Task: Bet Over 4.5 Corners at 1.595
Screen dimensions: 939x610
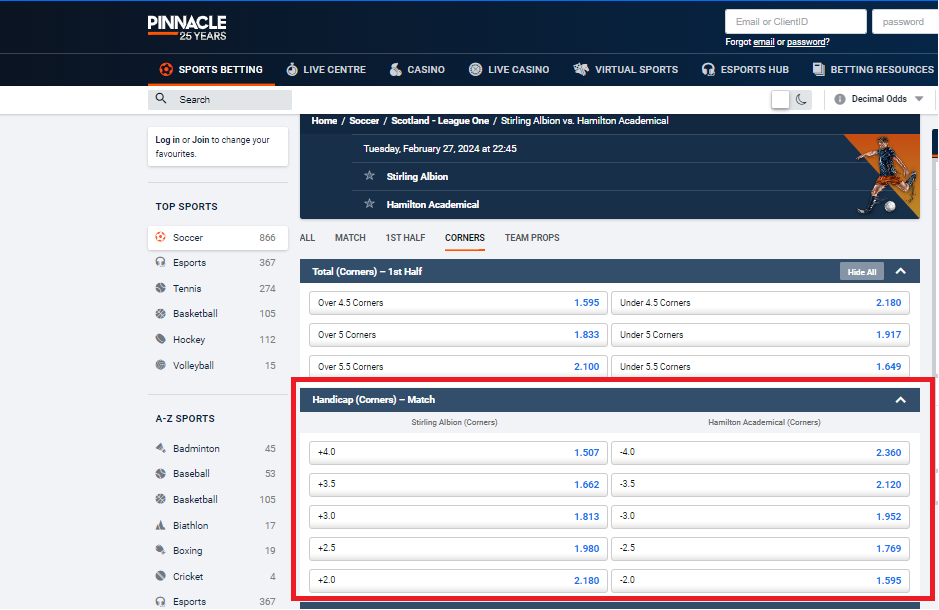Action: [x=458, y=302]
